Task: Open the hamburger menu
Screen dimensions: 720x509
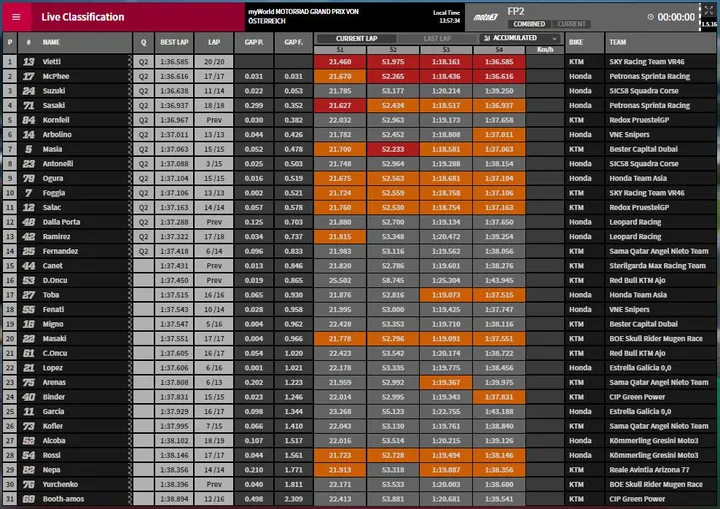Action: [x=16, y=17]
